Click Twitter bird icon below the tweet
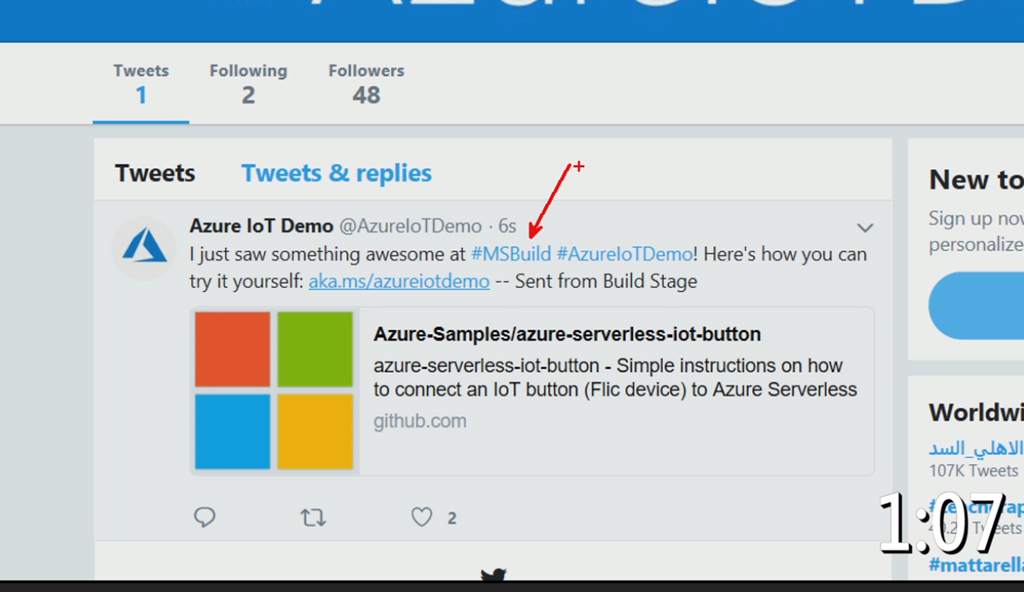The height and width of the screenshot is (592, 1024). [493, 576]
